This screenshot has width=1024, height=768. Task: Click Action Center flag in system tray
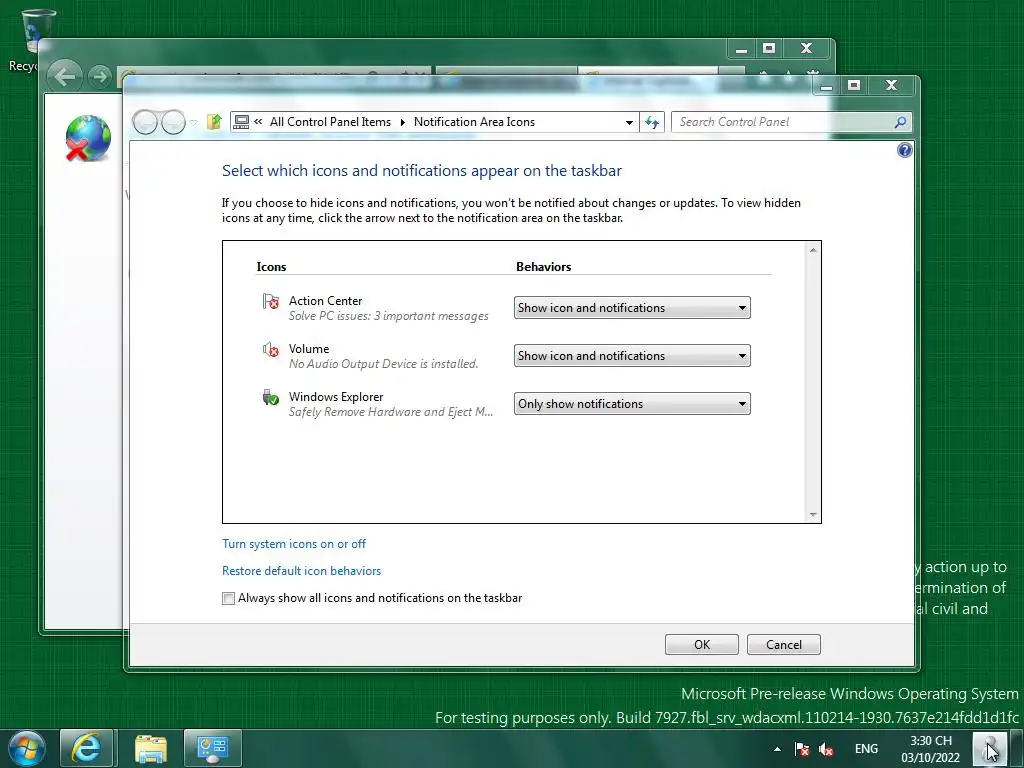802,749
